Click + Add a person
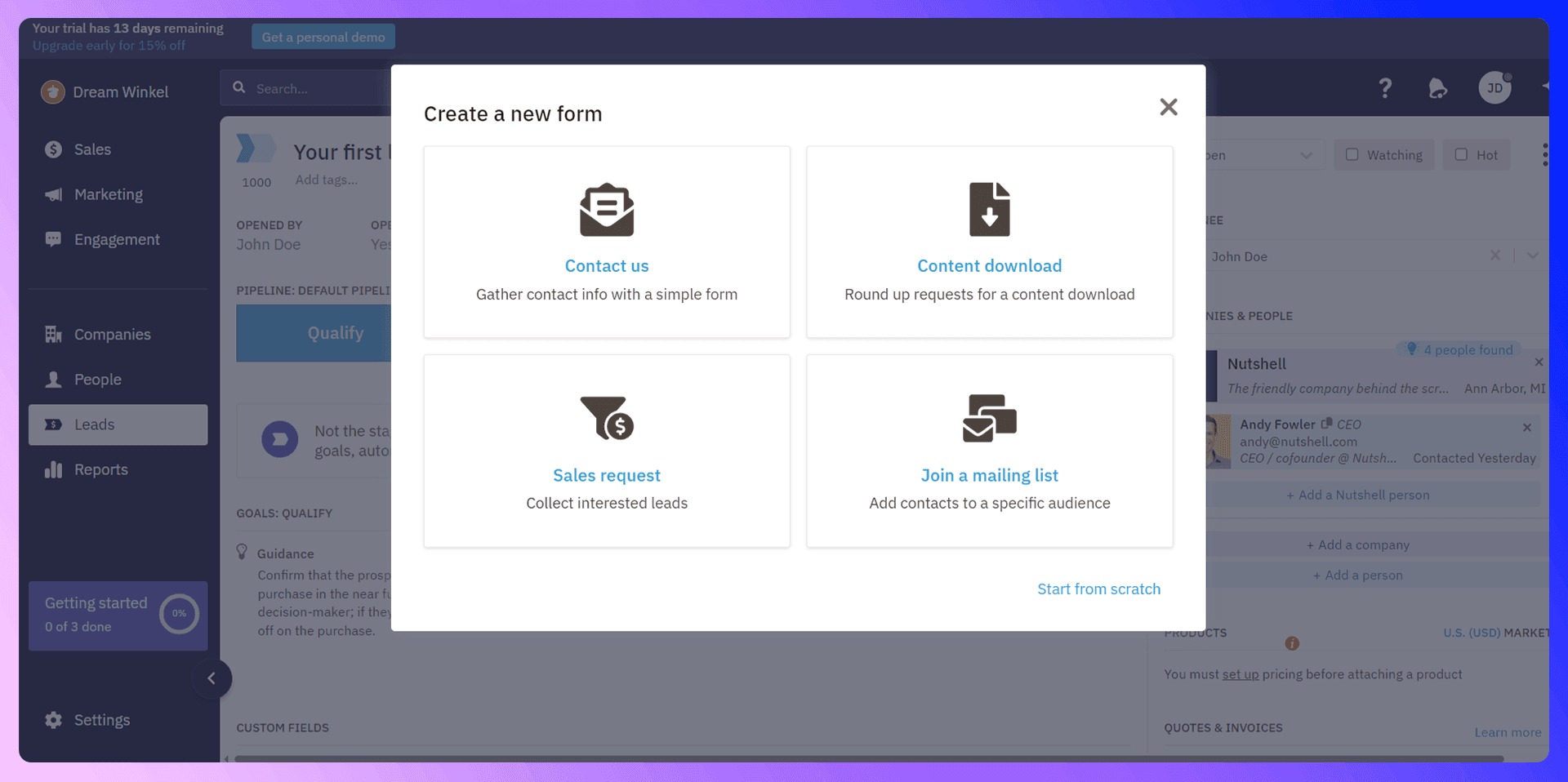 tap(1358, 575)
